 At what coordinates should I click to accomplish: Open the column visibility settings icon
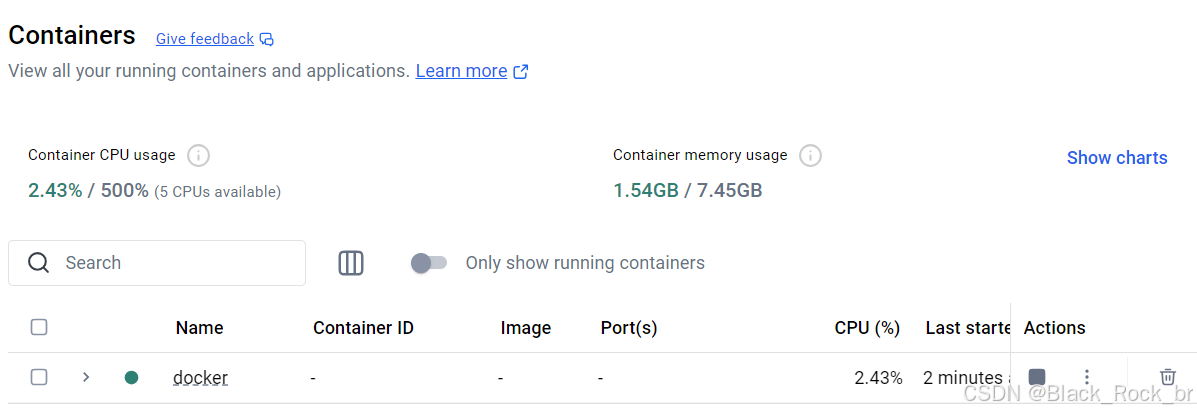click(x=351, y=263)
